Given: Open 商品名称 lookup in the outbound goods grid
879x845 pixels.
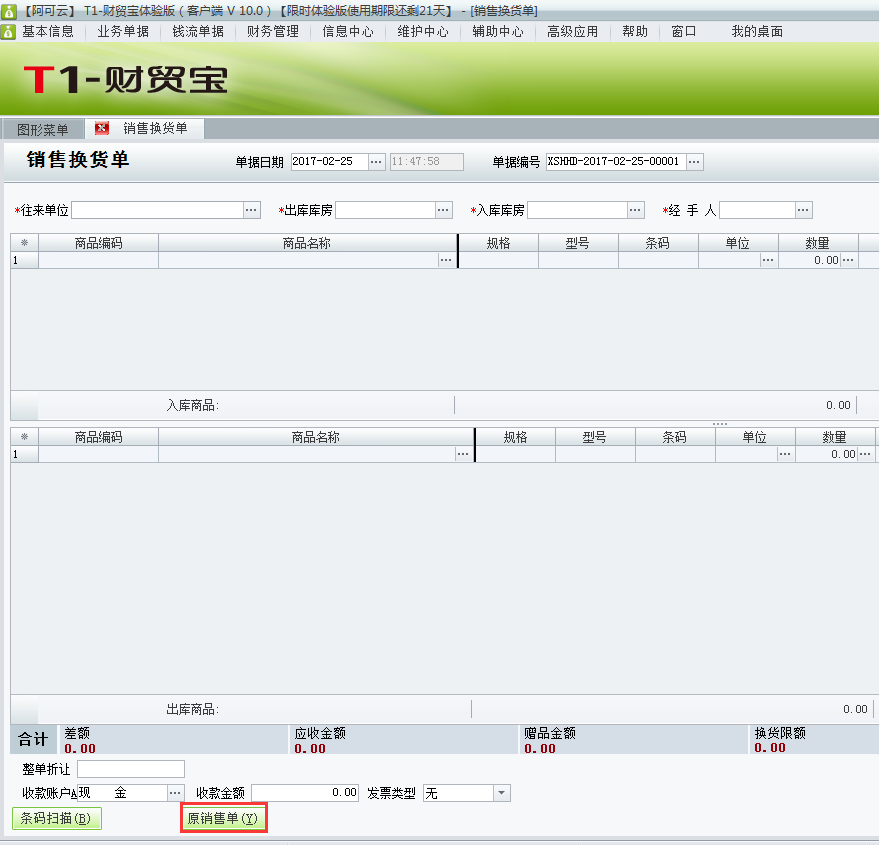Looking at the screenshot, I should [x=462, y=453].
